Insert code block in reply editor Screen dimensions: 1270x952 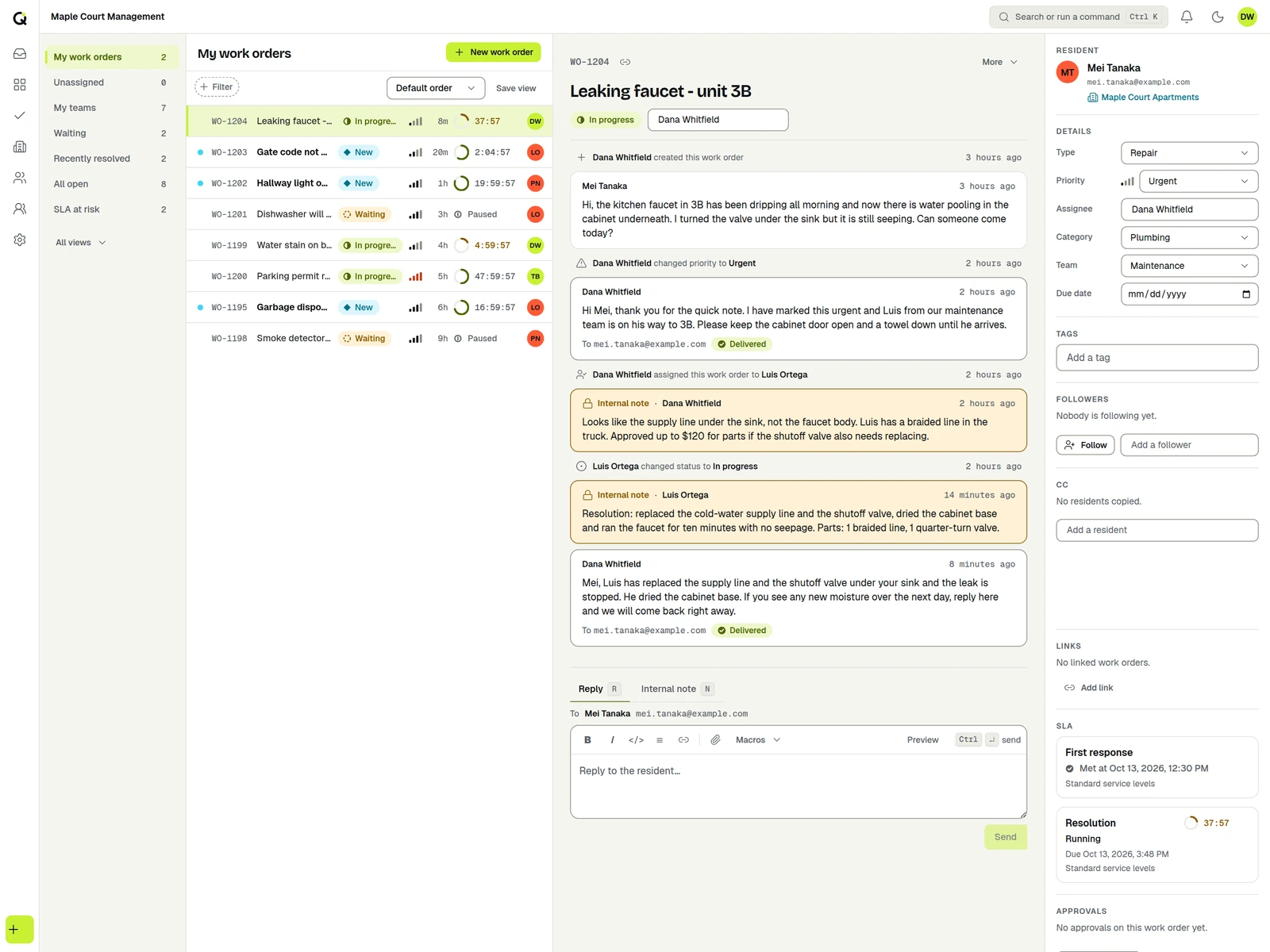(636, 740)
